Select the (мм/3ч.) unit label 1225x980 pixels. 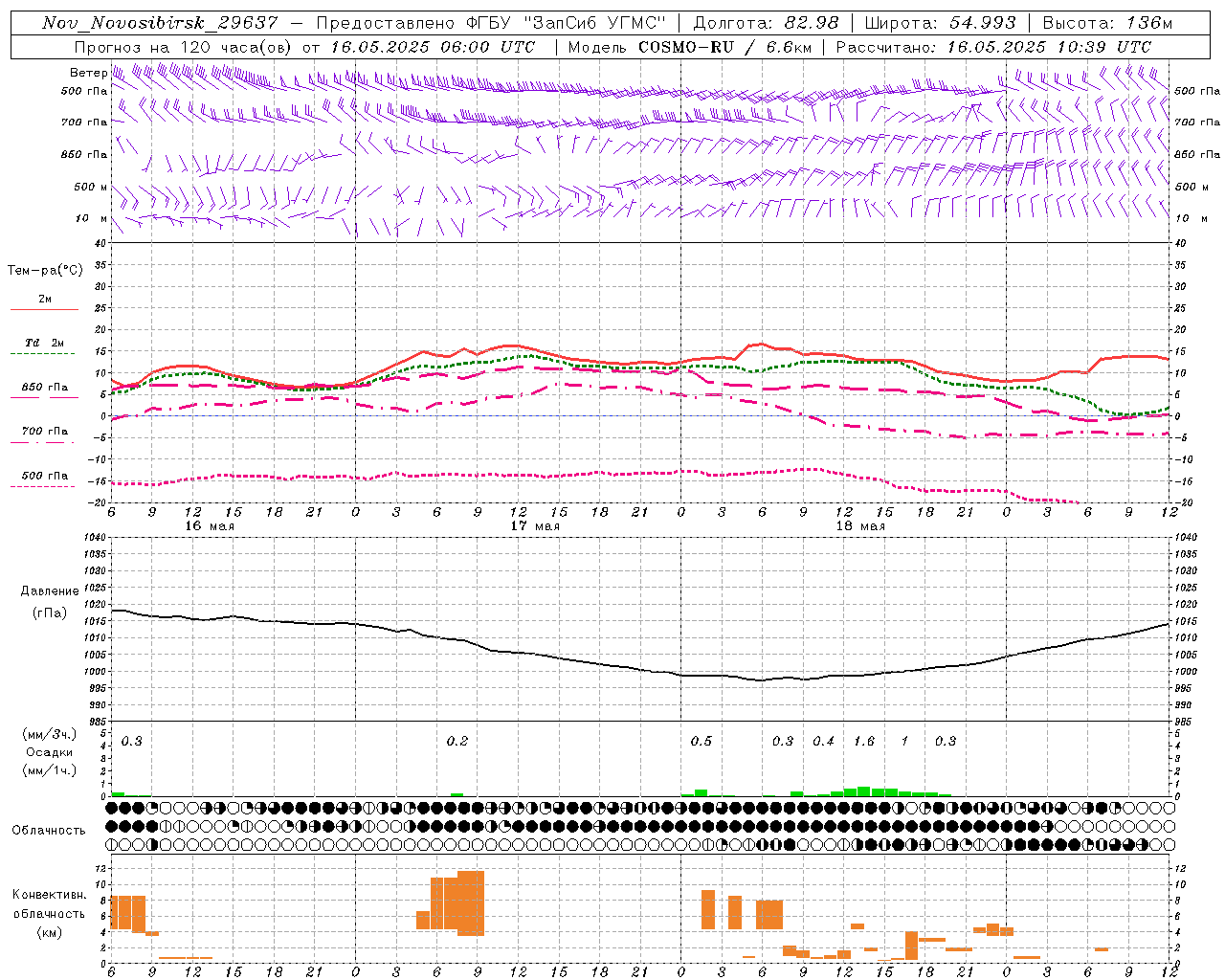click(x=49, y=734)
